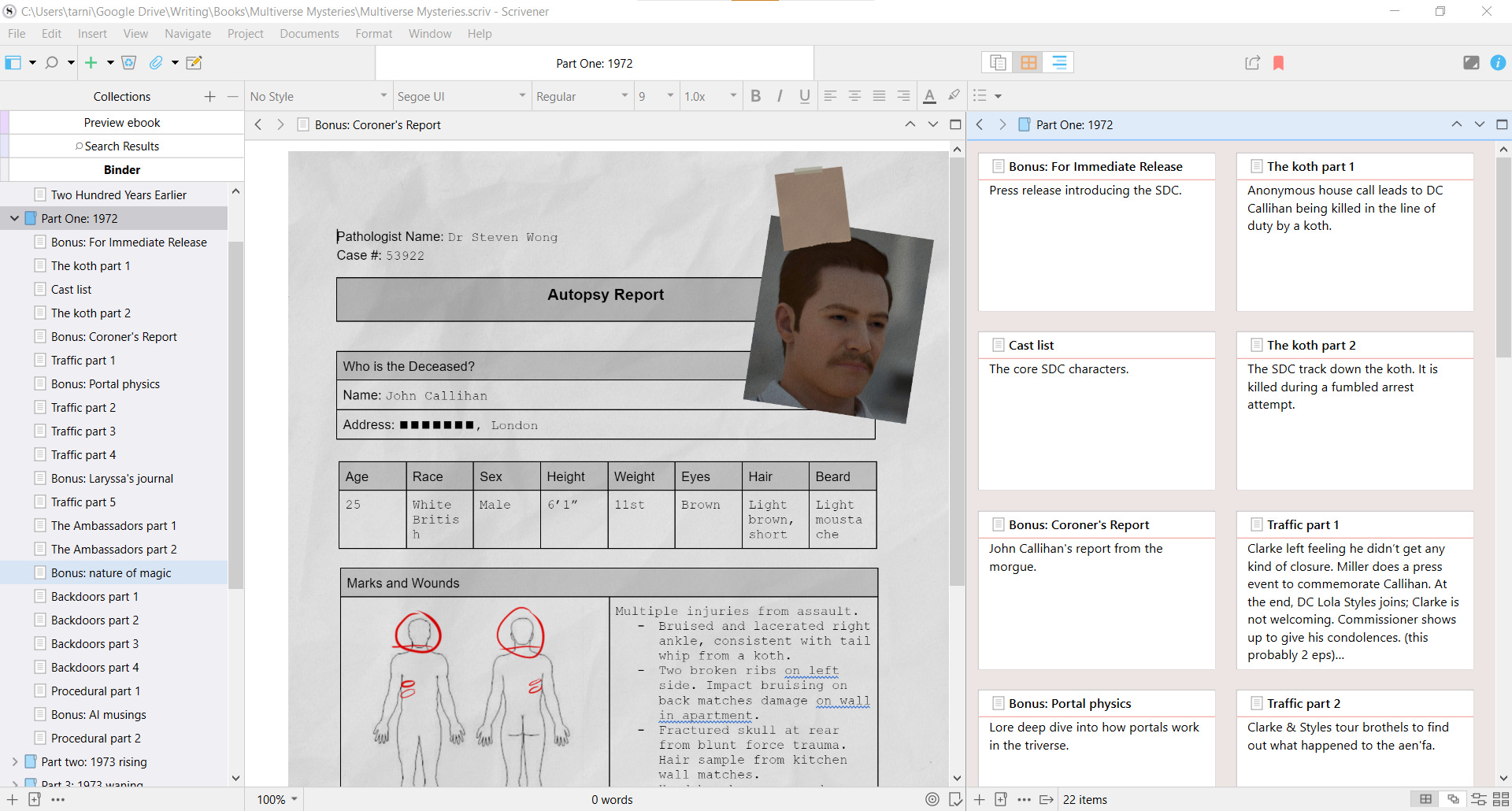This screenshot has width=1512, height=811.
Task: Open the Navigate menu
Action: (x=187, y=33)
